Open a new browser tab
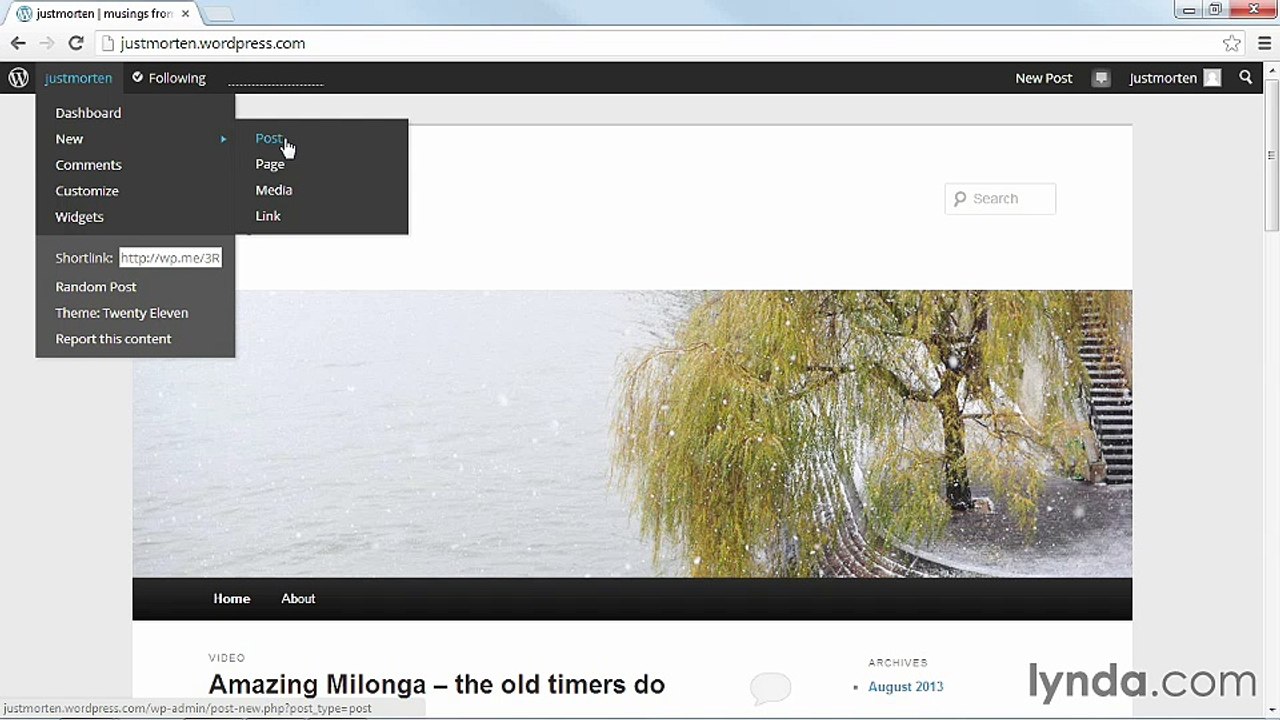Screen dimensions: 1280x720 (218, 14)
